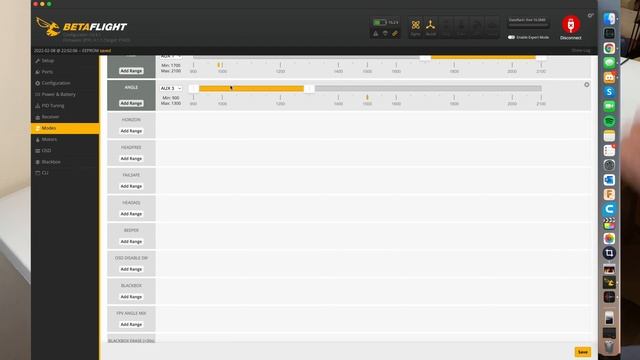Click the battery voltage indicator icon
640x360 pixels.
click(x=380, y=22)
